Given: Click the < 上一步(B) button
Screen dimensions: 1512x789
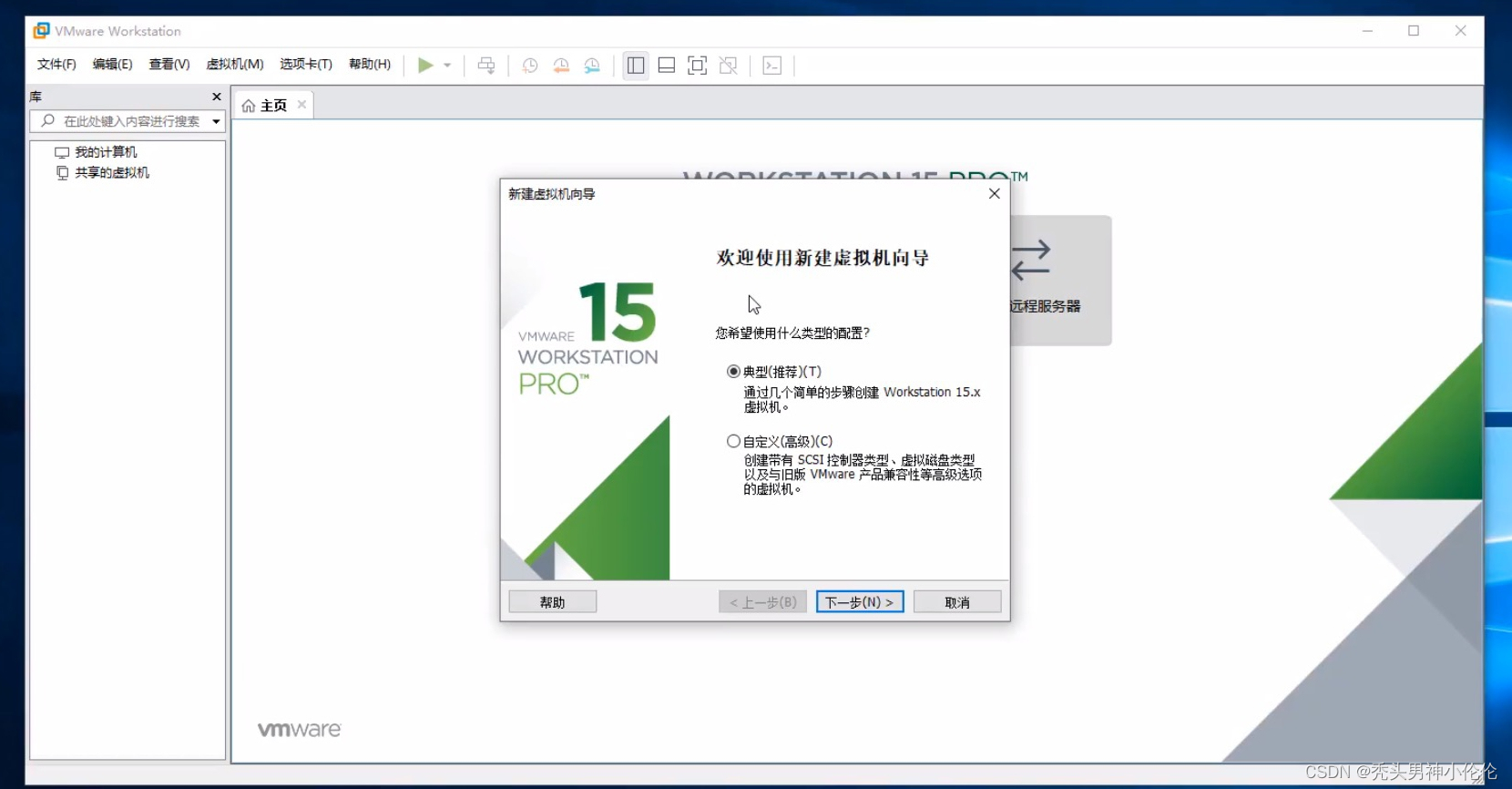Looking at the screenshot, I should pyautogui.click(x=762, y=602).
